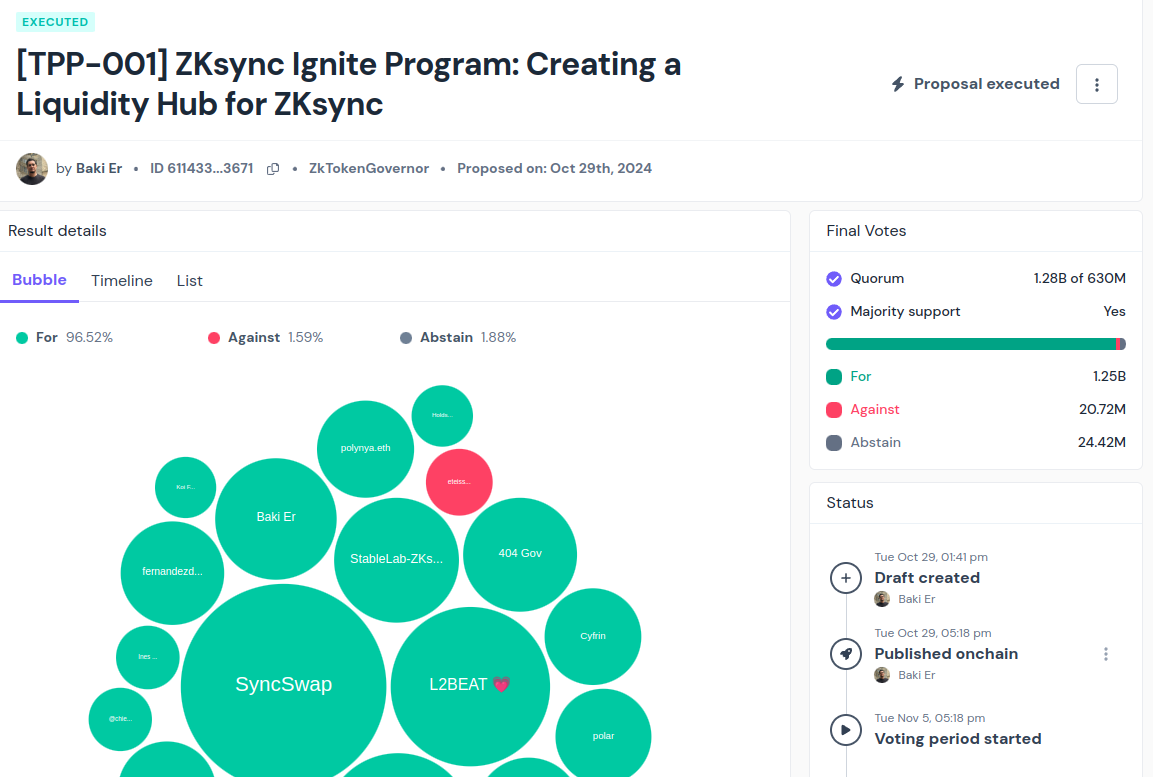
Task: Click the Published onchain rocket icon
Action: [846, 654]
